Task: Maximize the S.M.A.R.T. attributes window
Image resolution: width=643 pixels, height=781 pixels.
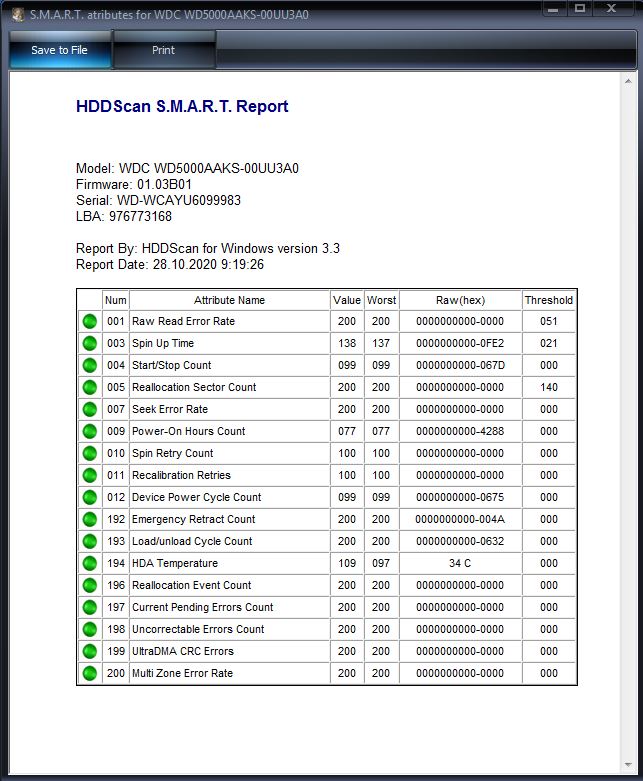Action: [580, 9]
